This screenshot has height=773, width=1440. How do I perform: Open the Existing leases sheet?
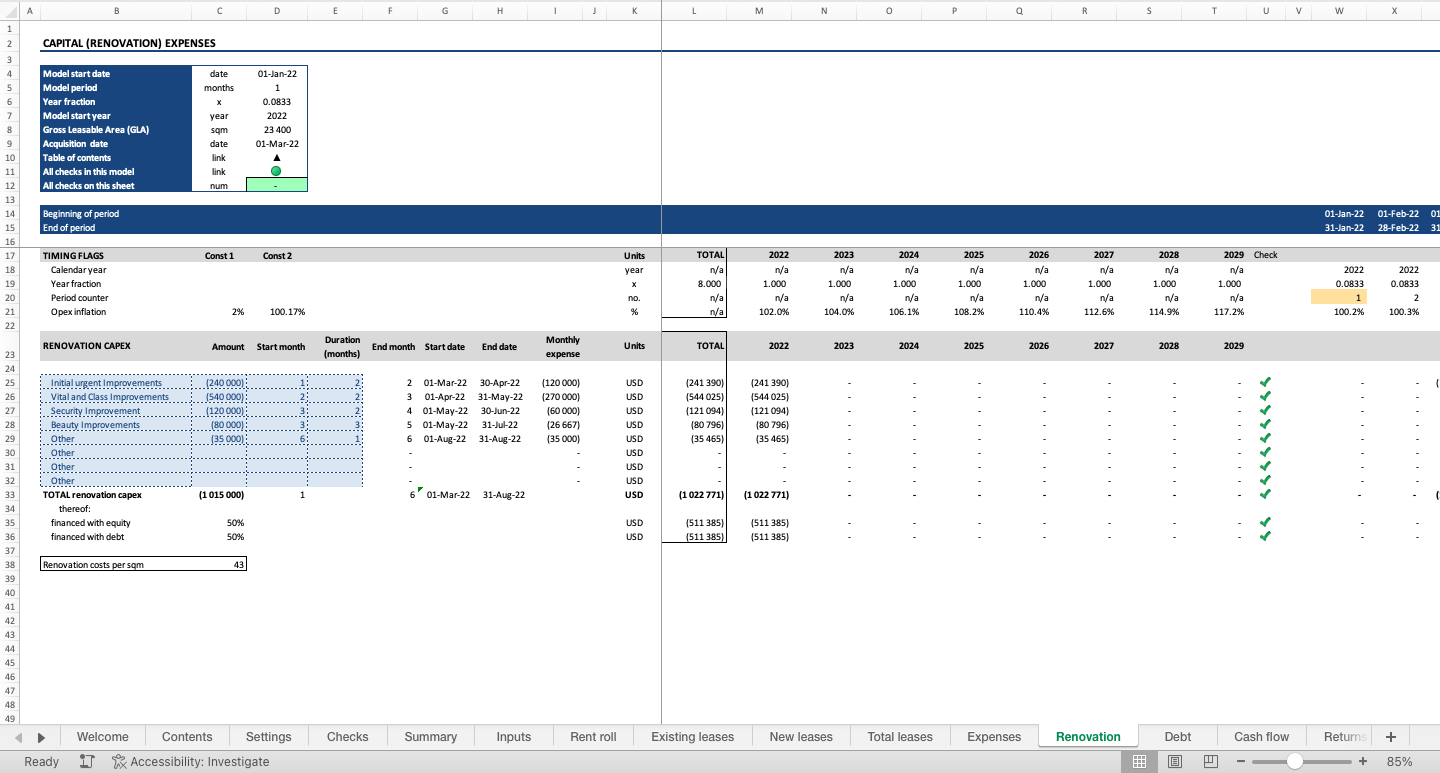click(692, 736)
